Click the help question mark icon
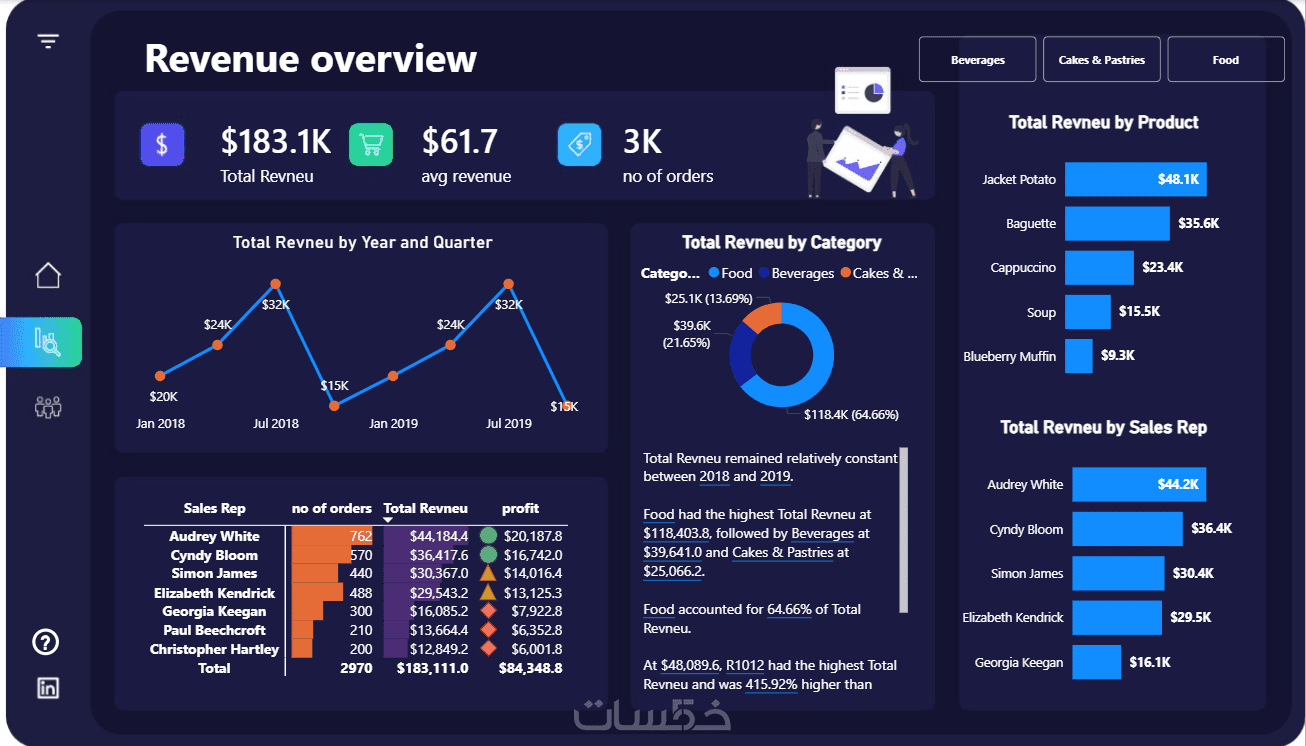Image resolution: width=1306 pixels, height=746 pixels. [x=46, y=642]
